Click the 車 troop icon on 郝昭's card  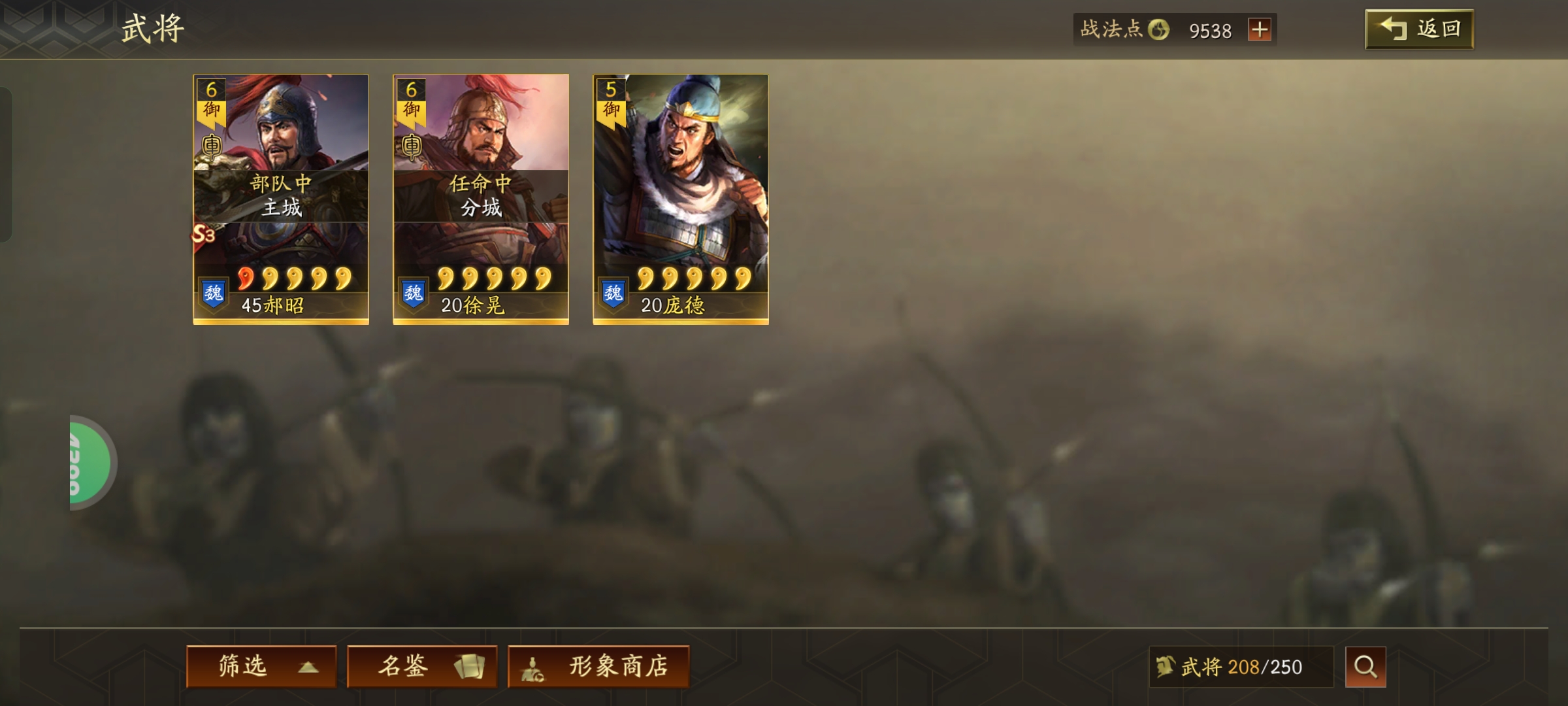tap(212, 146)
